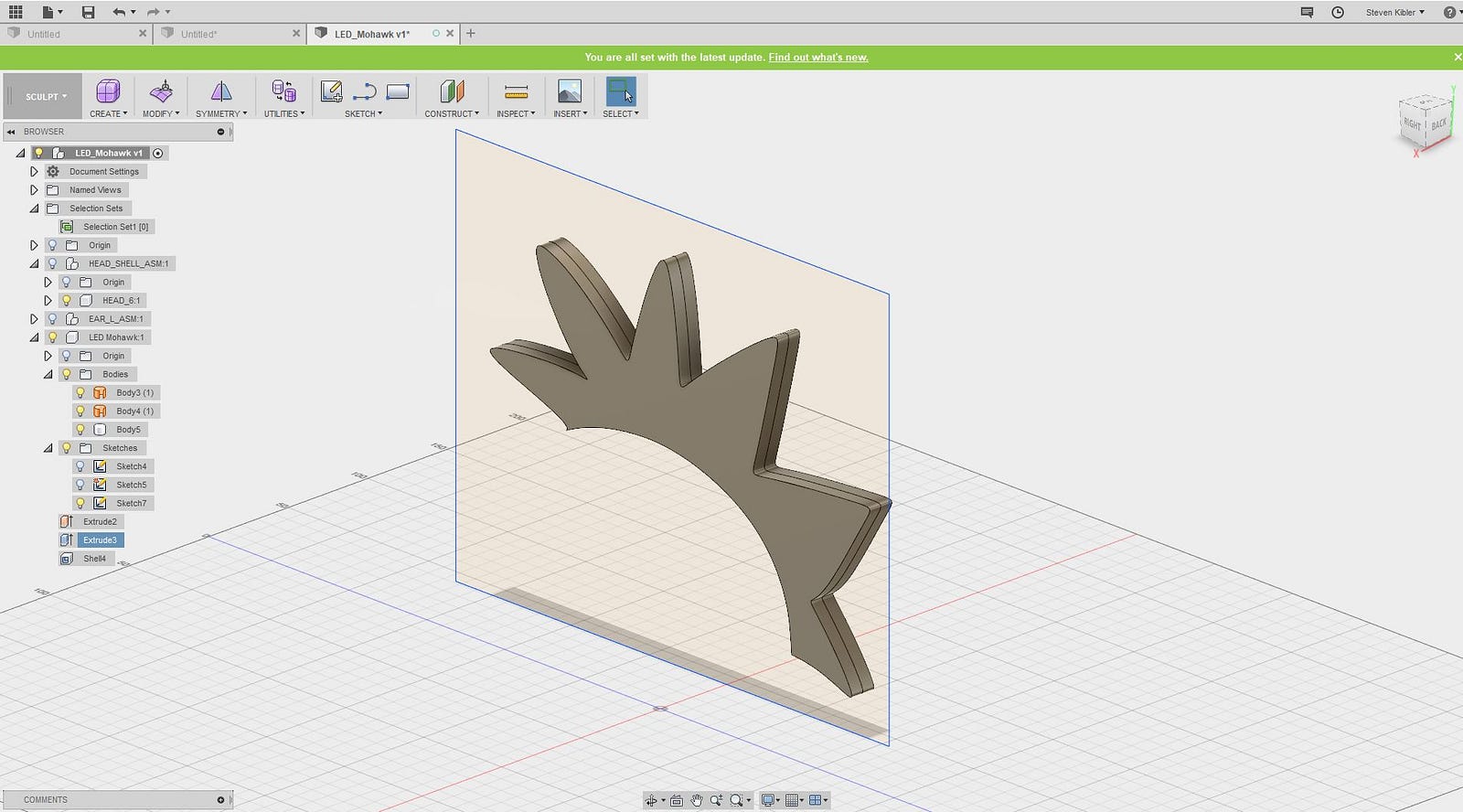
Task: Select the sketch Rectangle tool
Action: tap(398, 91)
